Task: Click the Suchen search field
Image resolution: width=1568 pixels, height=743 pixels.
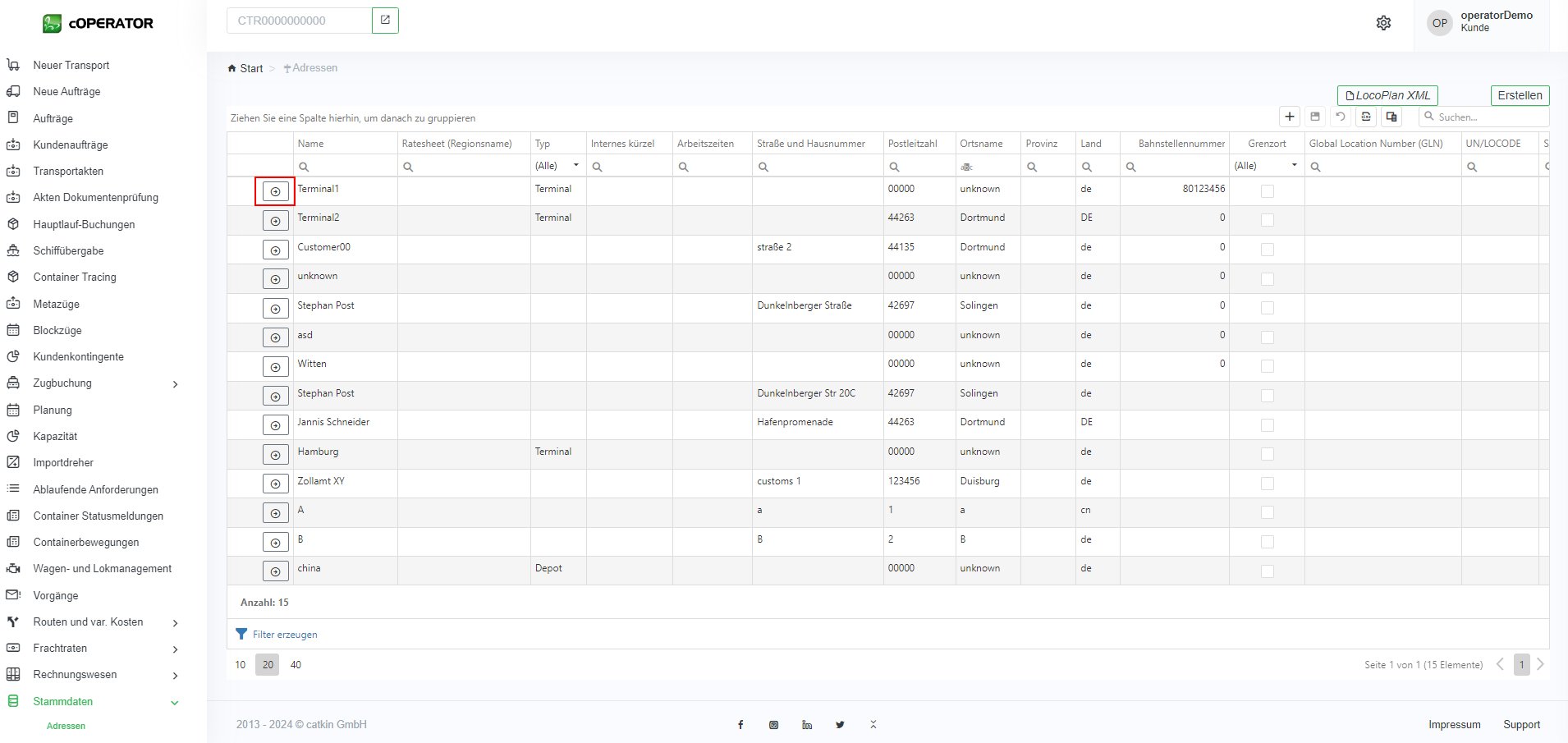Action: pyautogui.click(x=1488, y=117)
